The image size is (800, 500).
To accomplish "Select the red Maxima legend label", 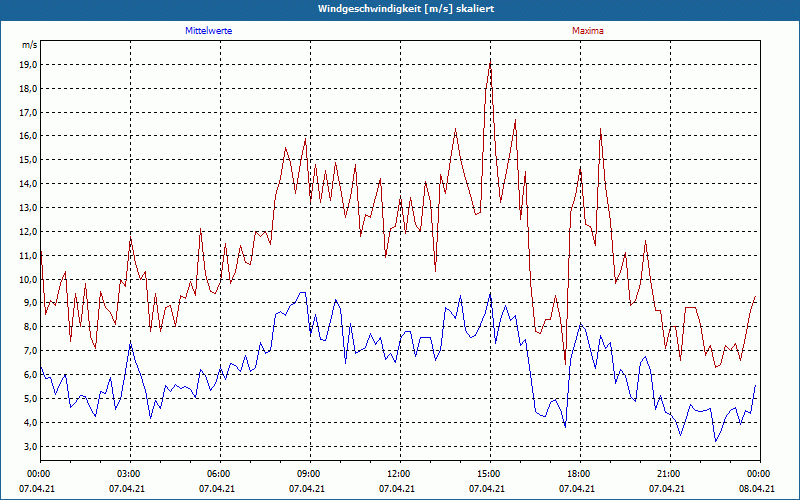I will pos(588,31).
